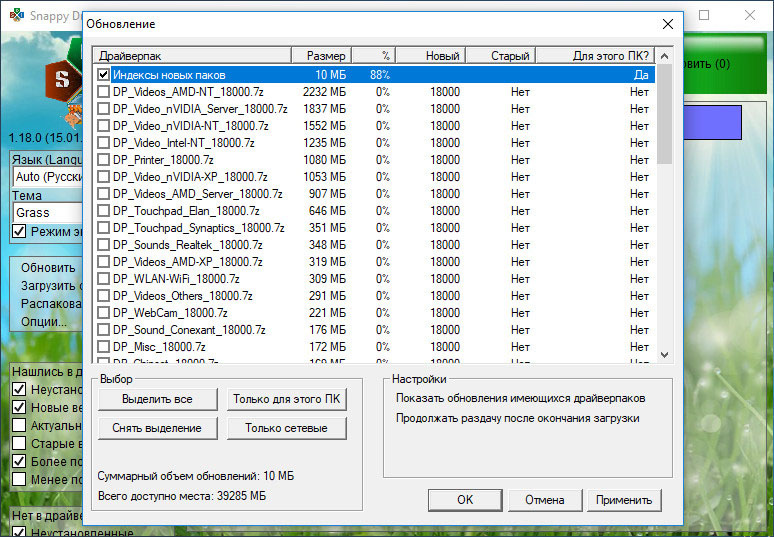This screenshot has width=774, height=537.
Task: Check the DP_WebCam_18000.7z checkbox
Action: [x=103, y=313]
